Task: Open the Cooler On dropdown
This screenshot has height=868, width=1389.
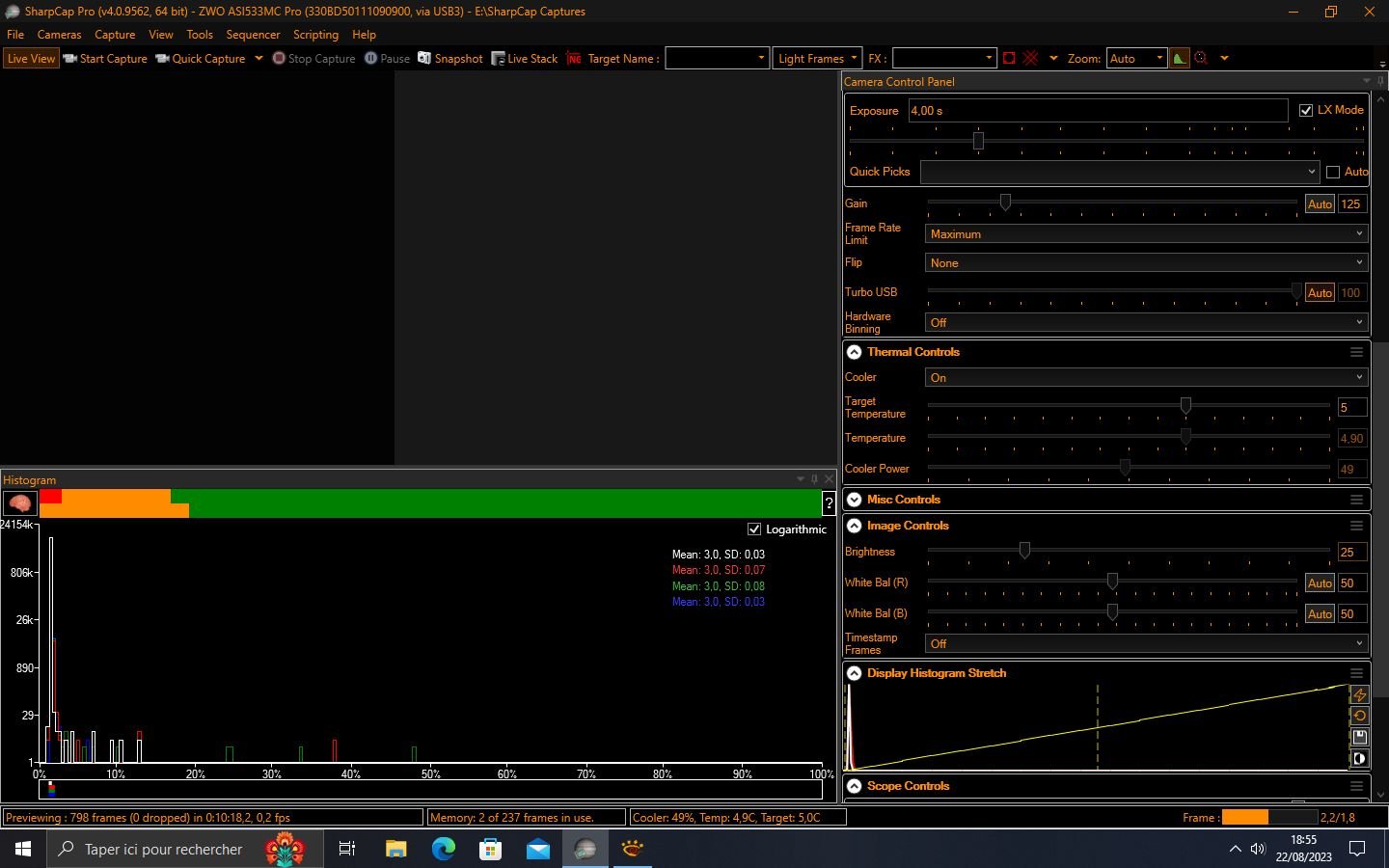Action: click(1146, 378)
